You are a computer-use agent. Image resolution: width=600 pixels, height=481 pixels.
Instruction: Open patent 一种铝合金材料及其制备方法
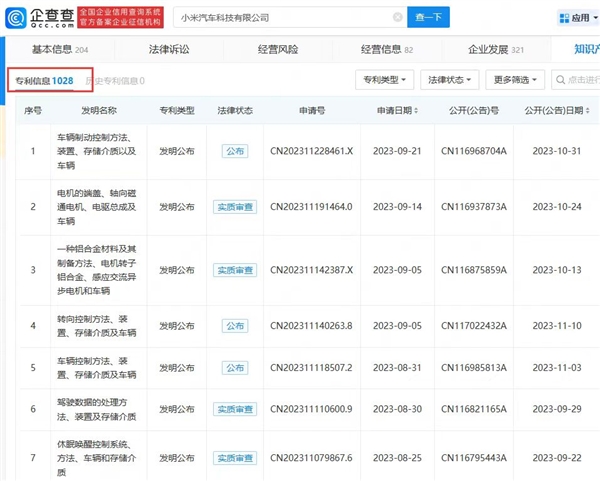click(96, 270)
